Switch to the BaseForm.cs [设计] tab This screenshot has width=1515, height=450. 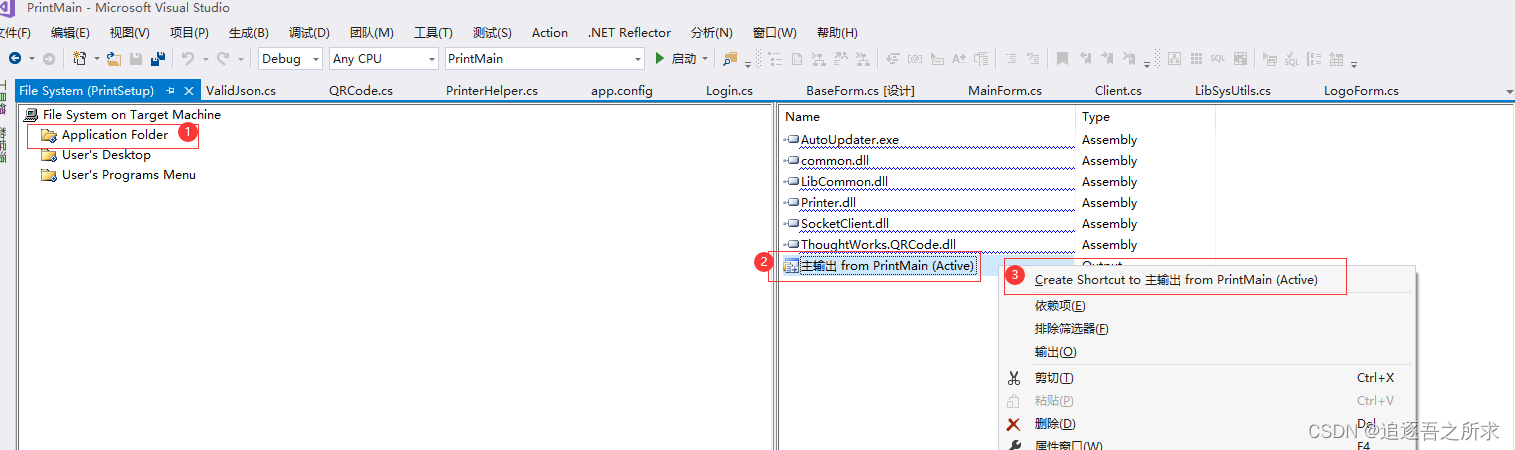click(x=861, y=91)
